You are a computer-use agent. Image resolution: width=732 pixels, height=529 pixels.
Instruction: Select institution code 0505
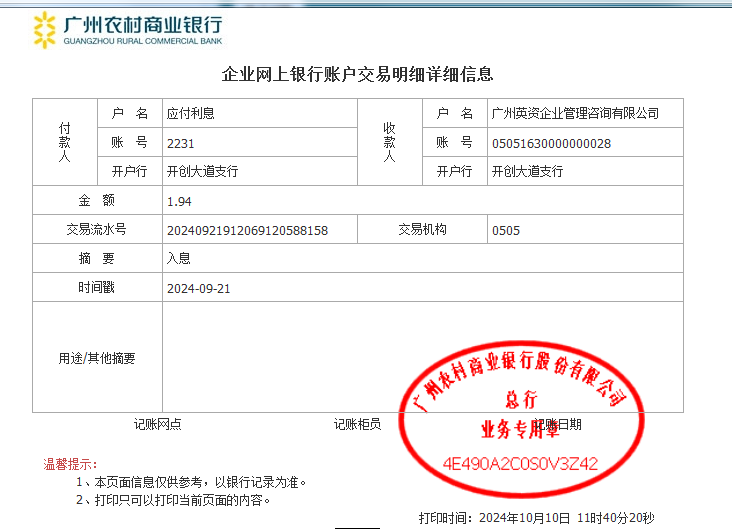click(506, 231)
